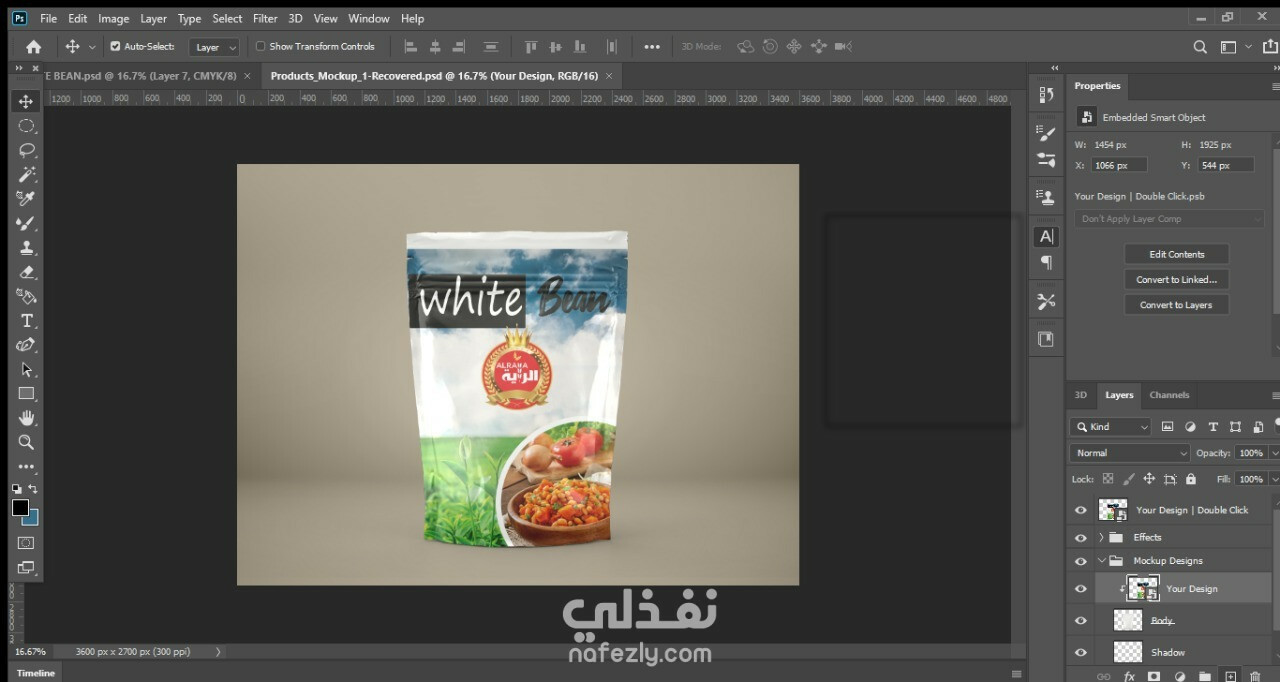
Task: Delete layer with trash icon
Action: point(1256,676)
